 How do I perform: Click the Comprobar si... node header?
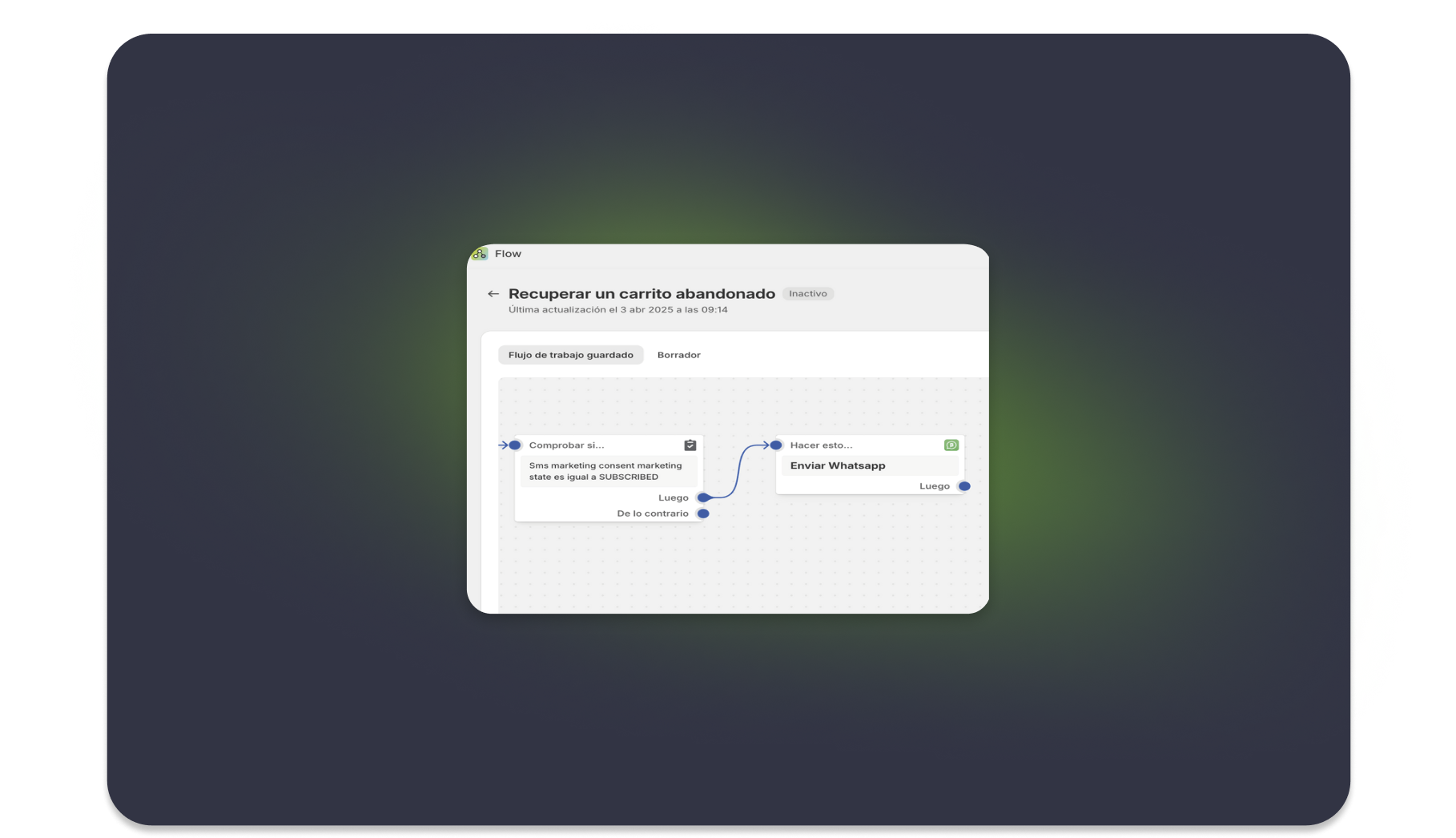(x=567, y=445)
